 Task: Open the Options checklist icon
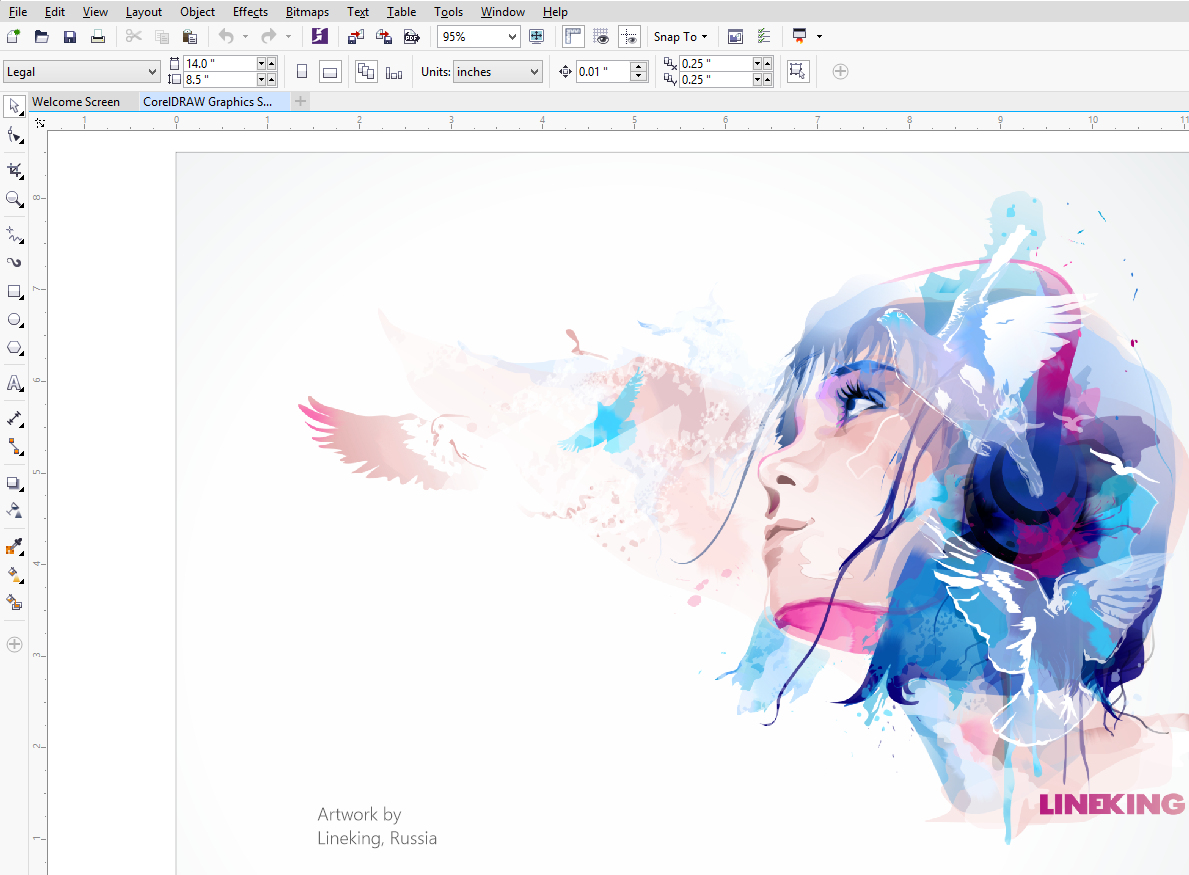point(764,36)
